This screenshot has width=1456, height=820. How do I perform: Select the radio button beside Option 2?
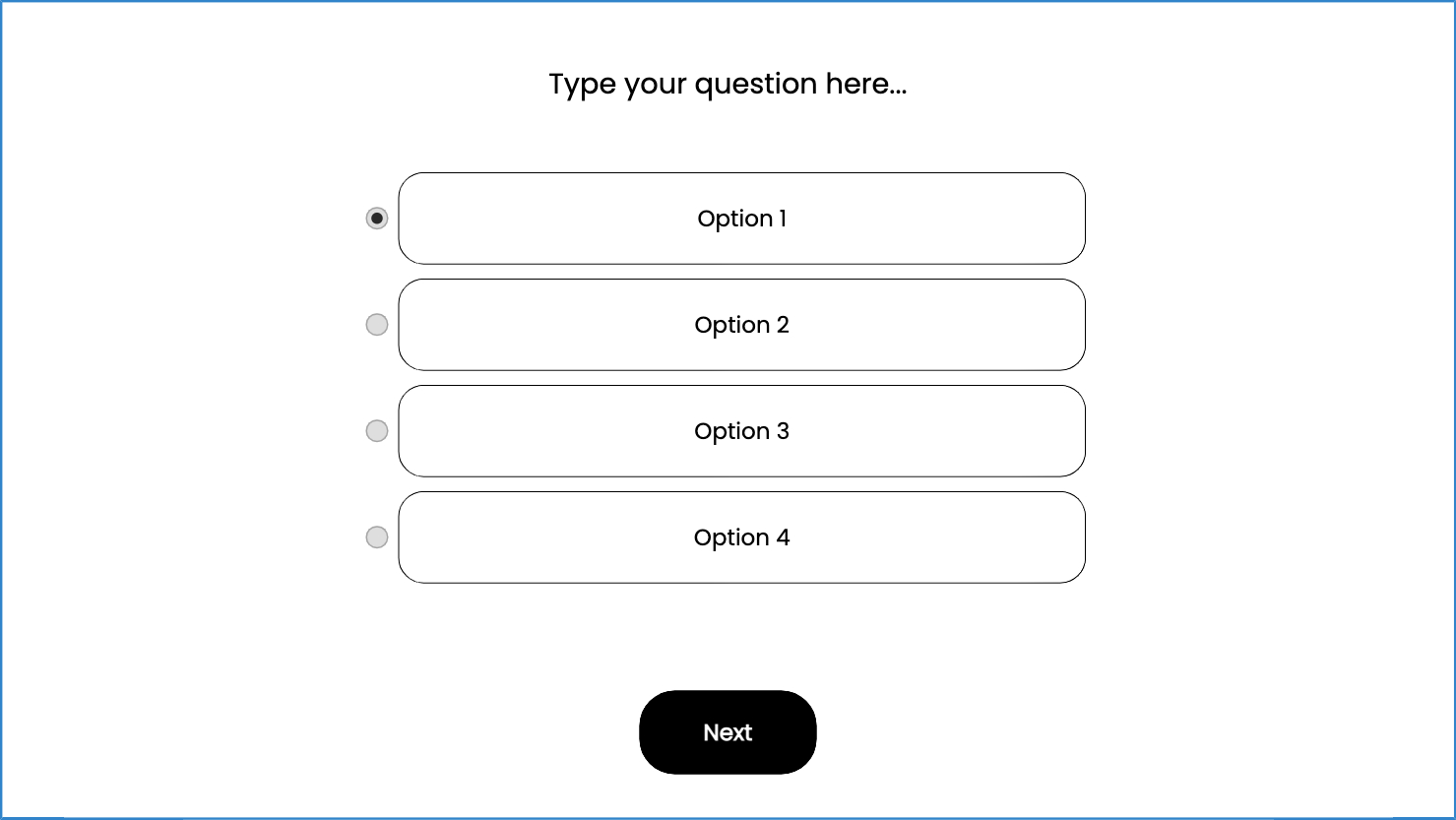point(377,325)
